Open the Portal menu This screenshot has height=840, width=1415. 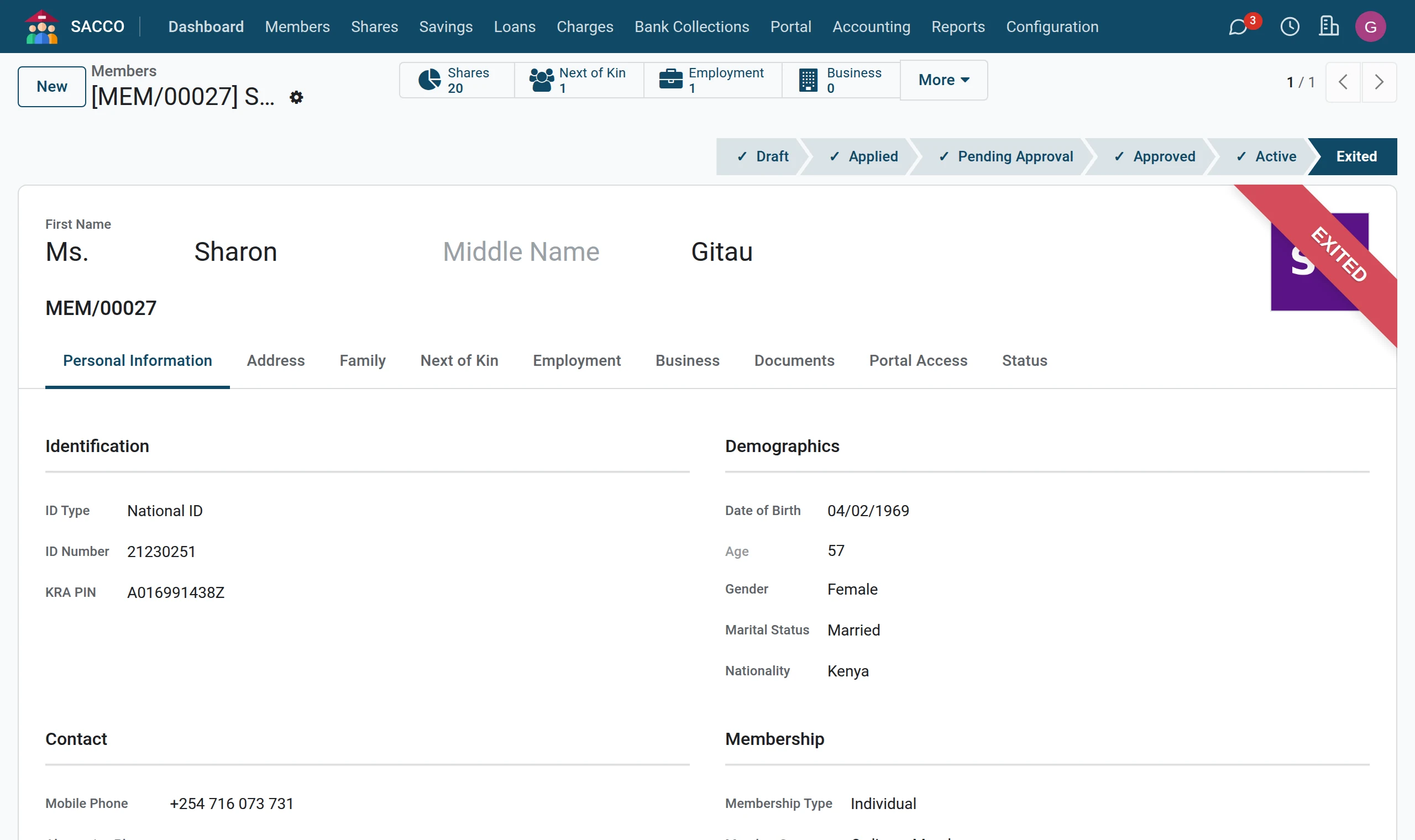tap(791, 27)
